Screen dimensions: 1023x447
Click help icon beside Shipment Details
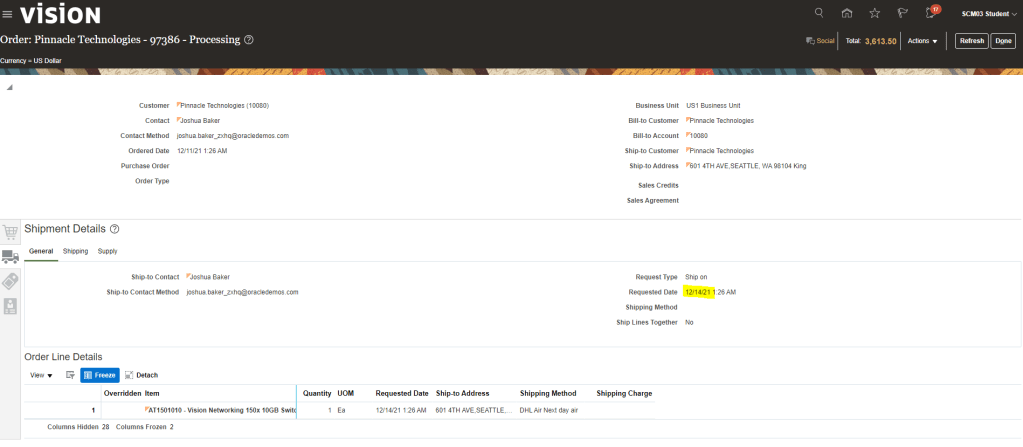115,229
